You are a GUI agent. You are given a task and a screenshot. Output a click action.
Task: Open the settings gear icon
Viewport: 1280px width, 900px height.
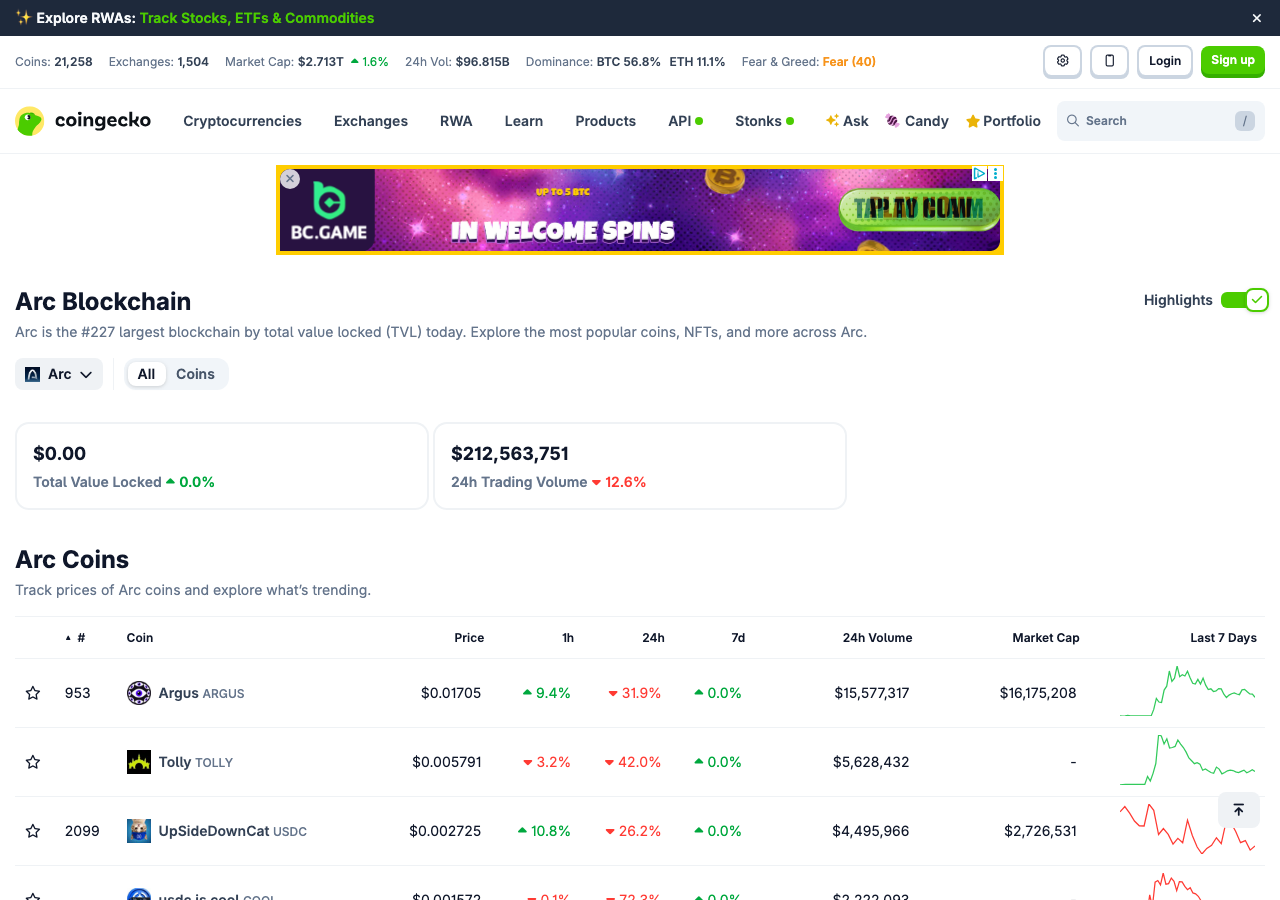click(1062, 61)
